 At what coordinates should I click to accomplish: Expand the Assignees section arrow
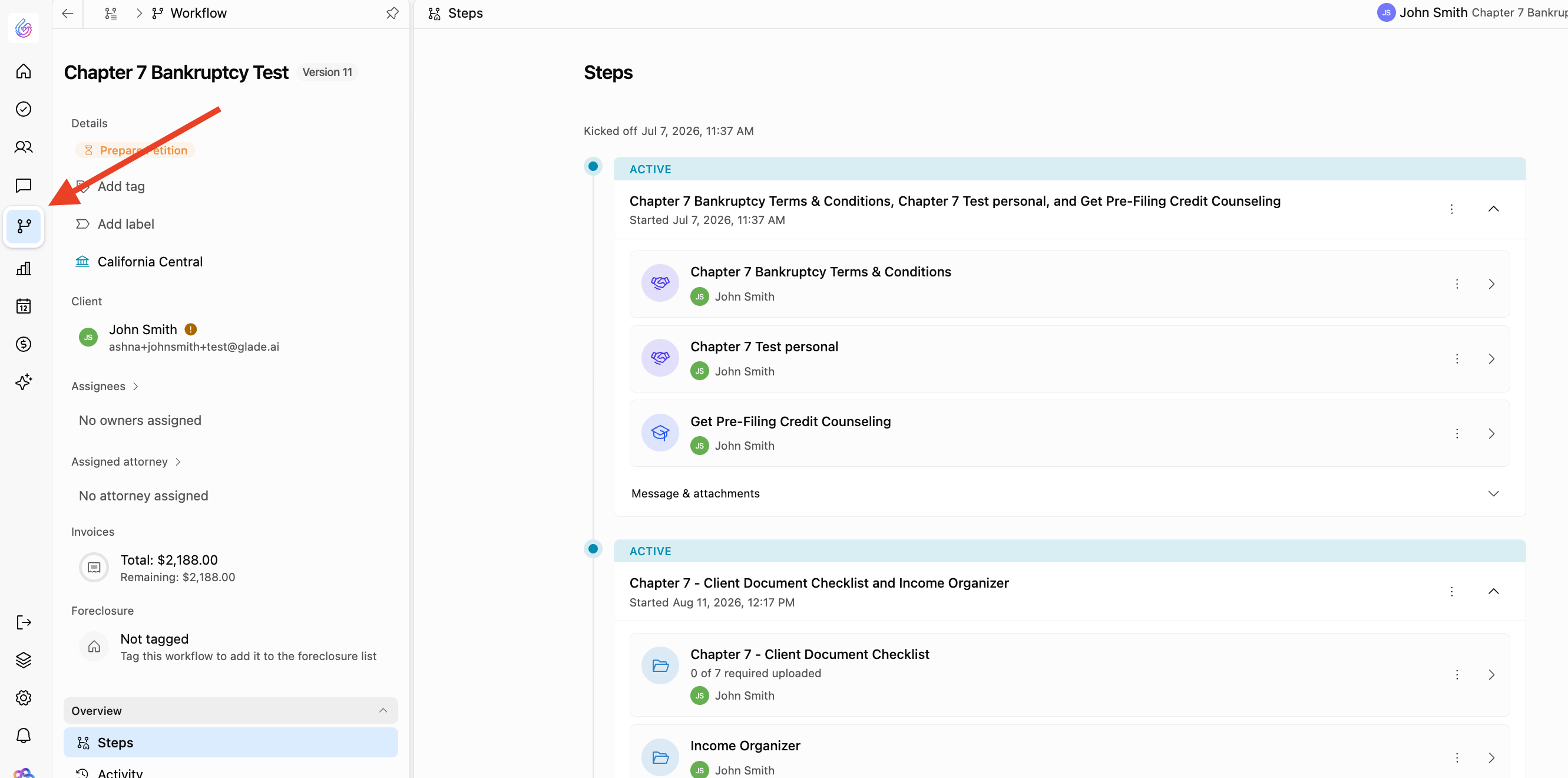coord(135,386)
